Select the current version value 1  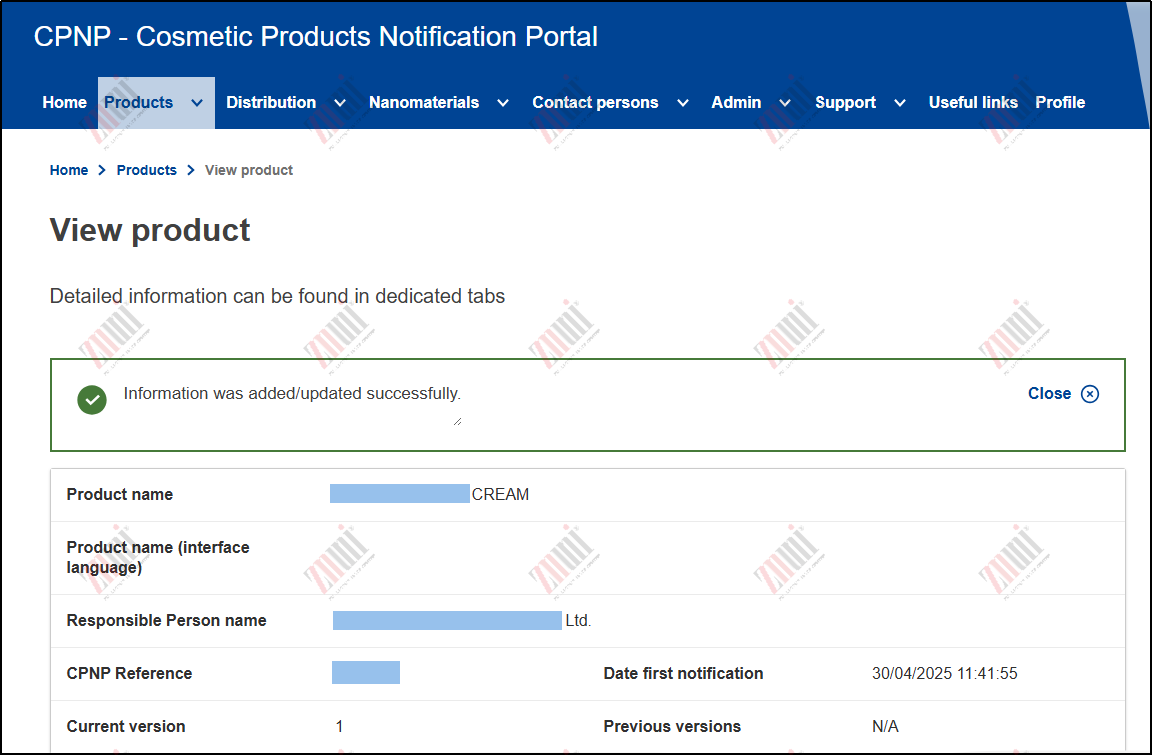[x=339, y=726]
